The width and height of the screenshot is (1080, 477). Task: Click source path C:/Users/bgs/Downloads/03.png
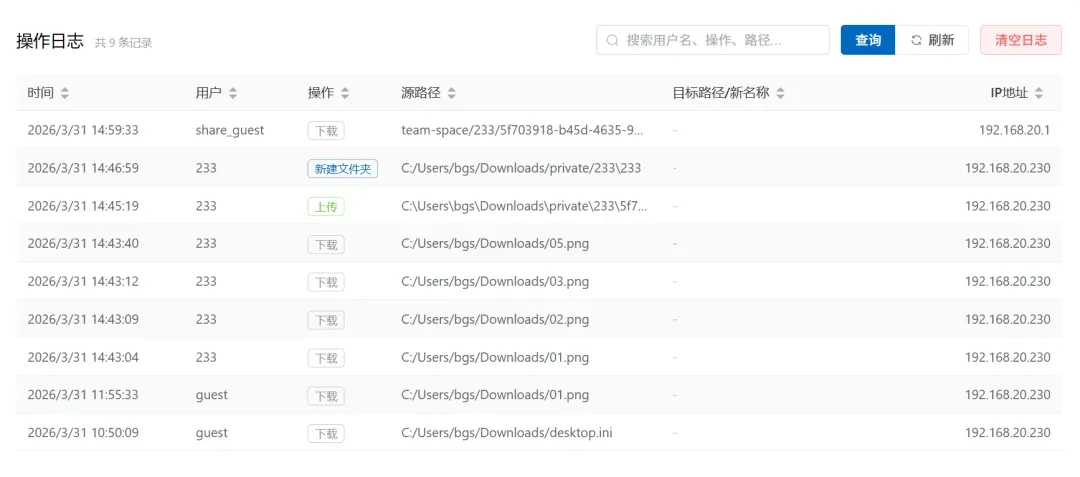pos(495,282)
